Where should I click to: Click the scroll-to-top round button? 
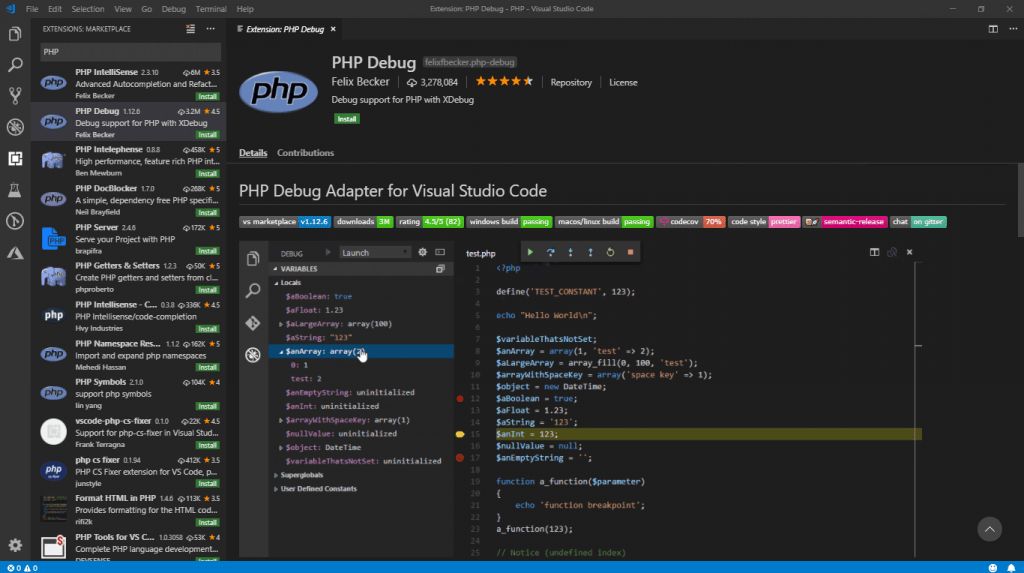pos(989,529)
